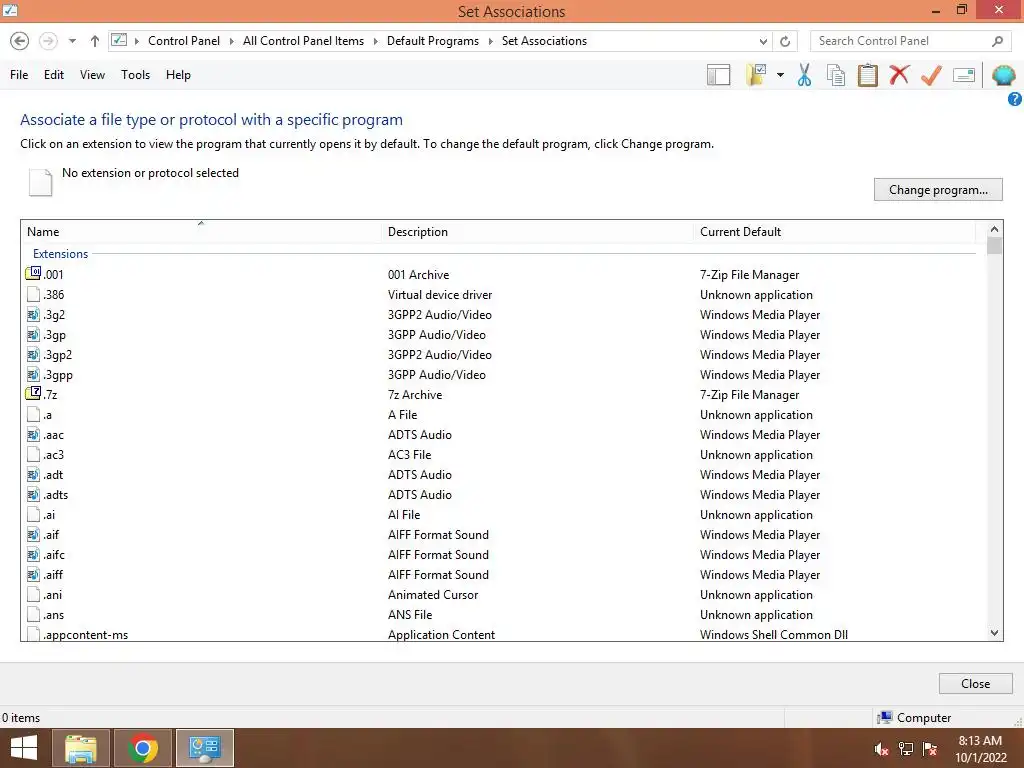Sort by the Description column header
This screenshot has height=768, width=1024.
tap(537, 232)
